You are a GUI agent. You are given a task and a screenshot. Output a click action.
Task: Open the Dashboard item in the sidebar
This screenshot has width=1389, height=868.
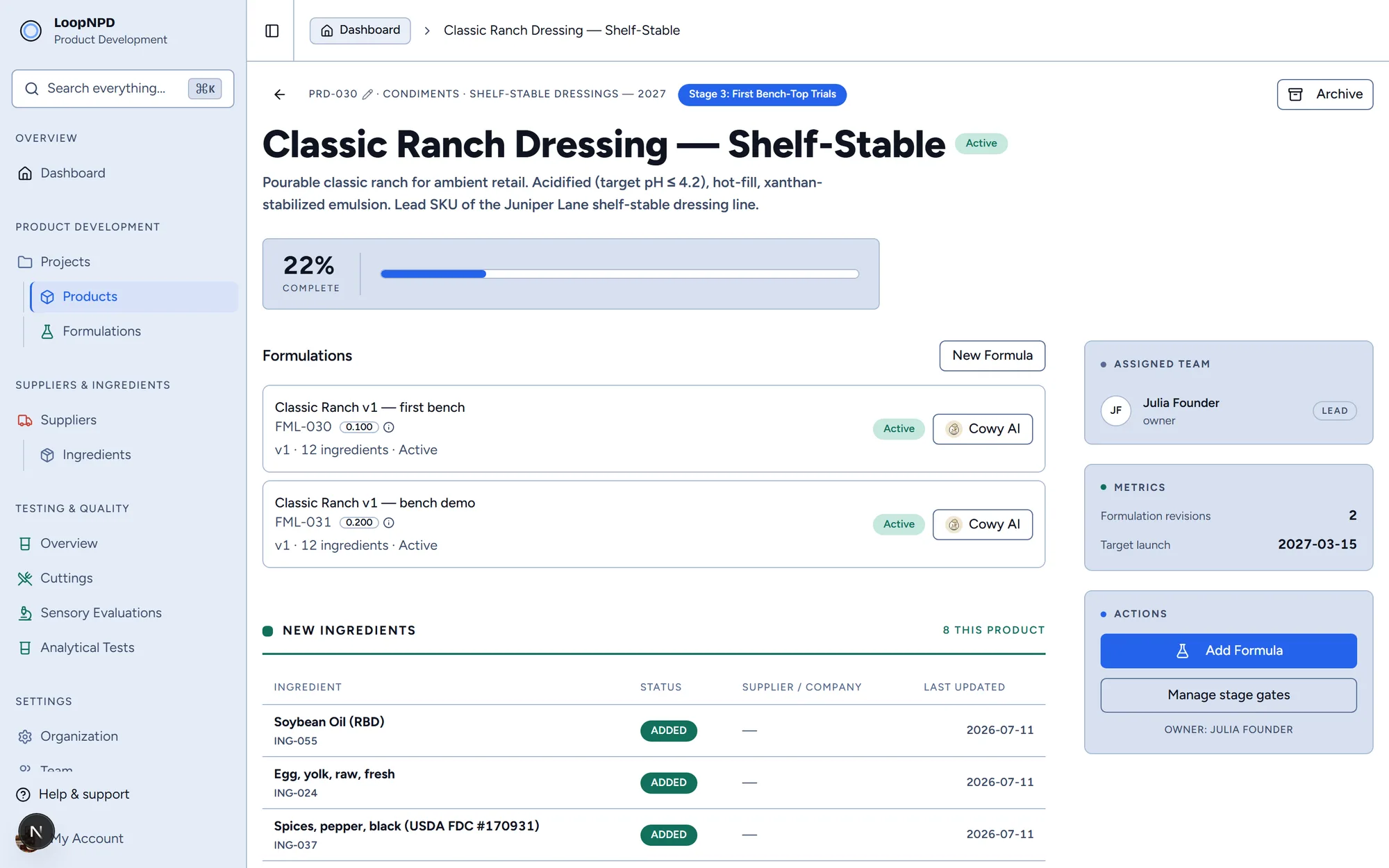pyautogui.click(x=124, y=173)
